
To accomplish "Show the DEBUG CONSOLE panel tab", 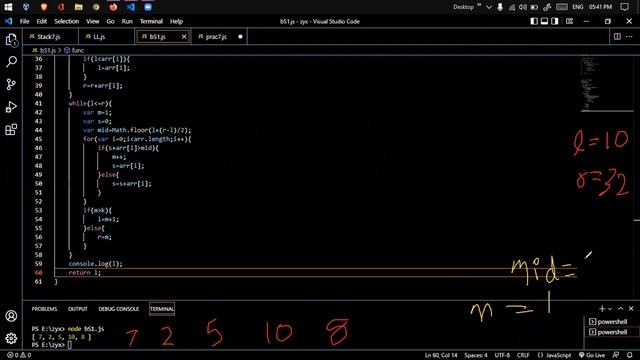I will tap(118, 309).
